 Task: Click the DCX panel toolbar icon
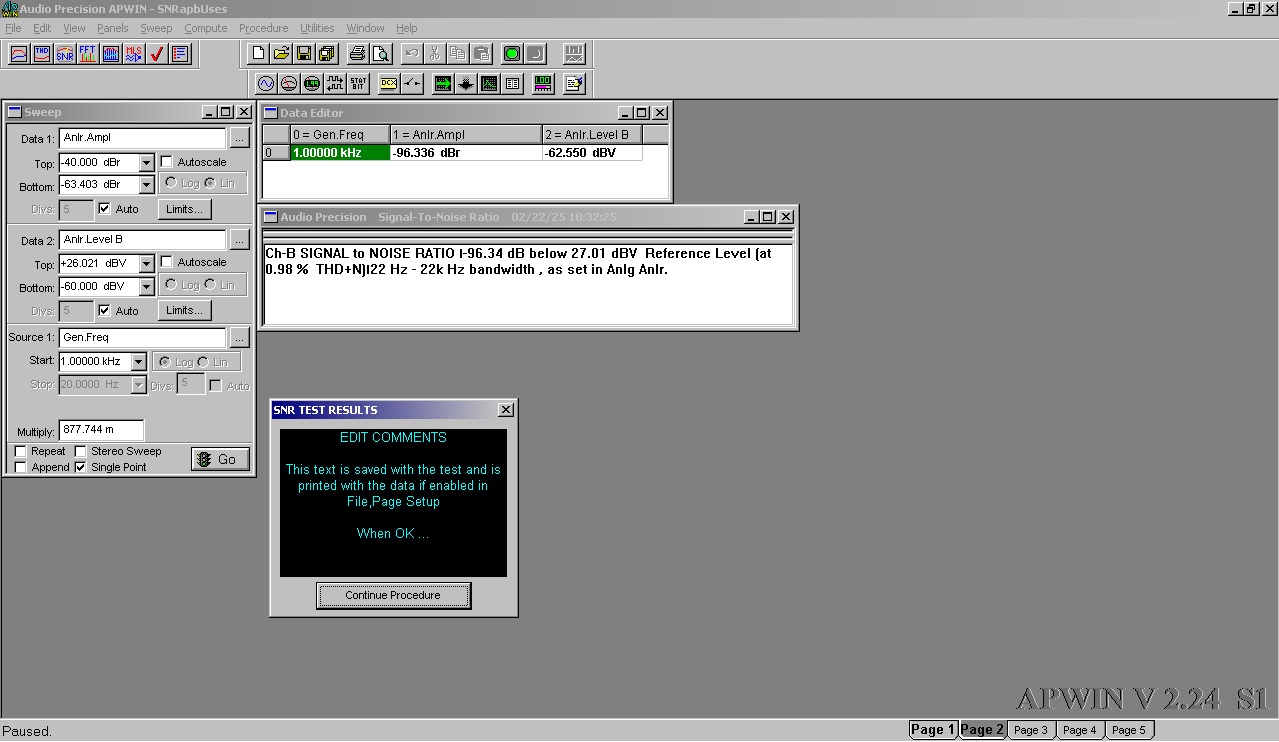388,84
